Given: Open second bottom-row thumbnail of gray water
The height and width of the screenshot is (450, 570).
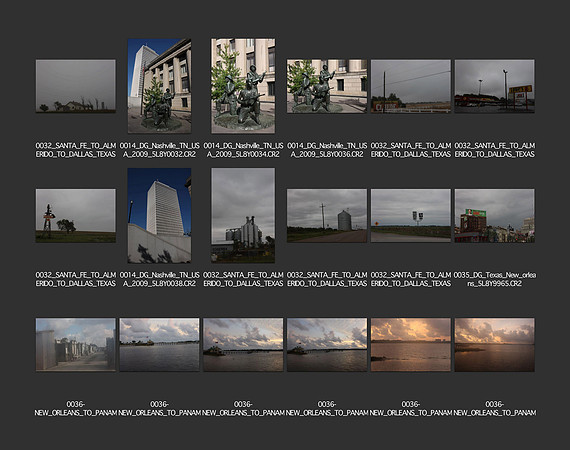Looking at the screenshot, I should [x=159, y=345].
